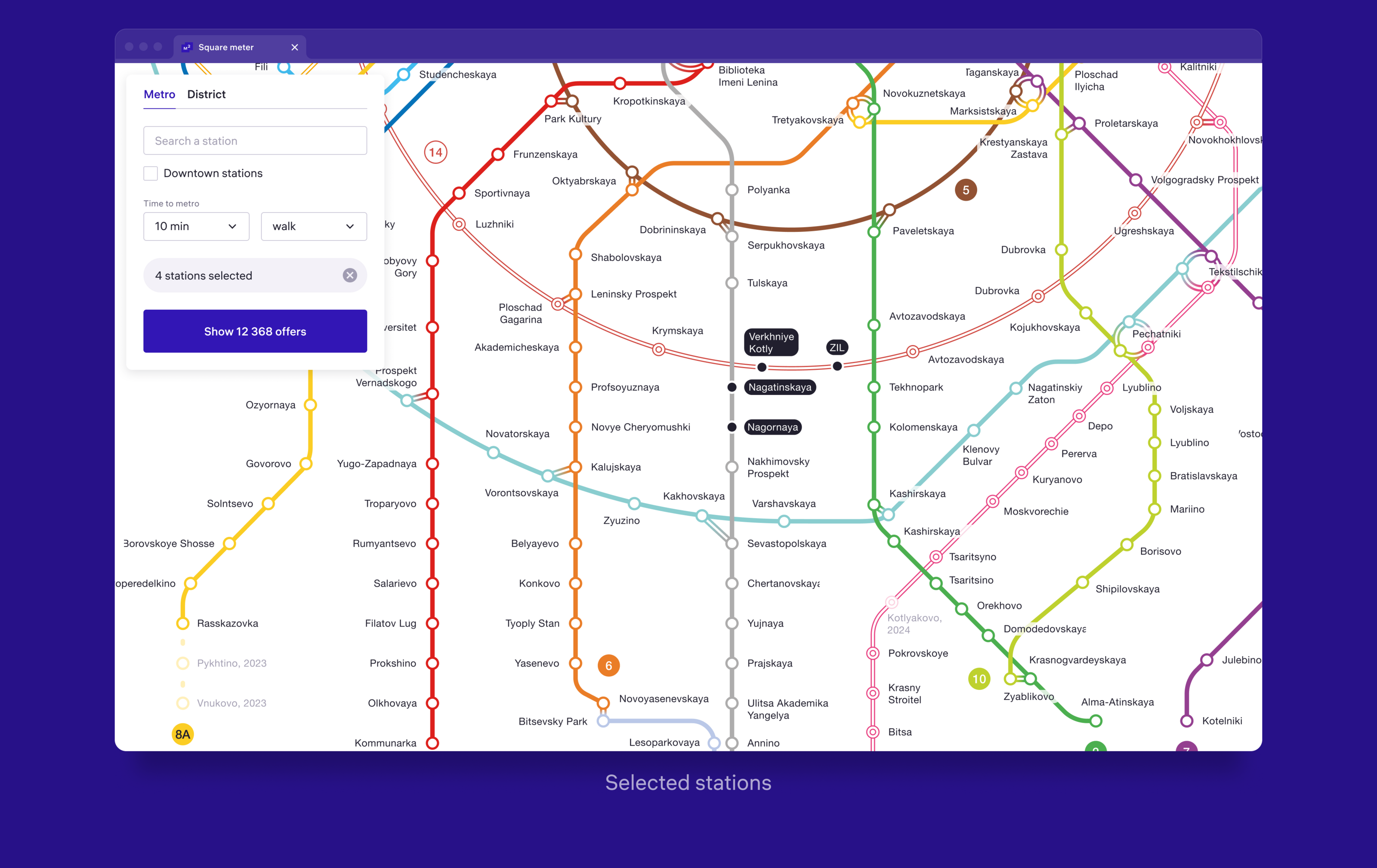Click Show 12 368 offers button
The height and width of the screenshot is (868, 1377).
tap(255, 332)
